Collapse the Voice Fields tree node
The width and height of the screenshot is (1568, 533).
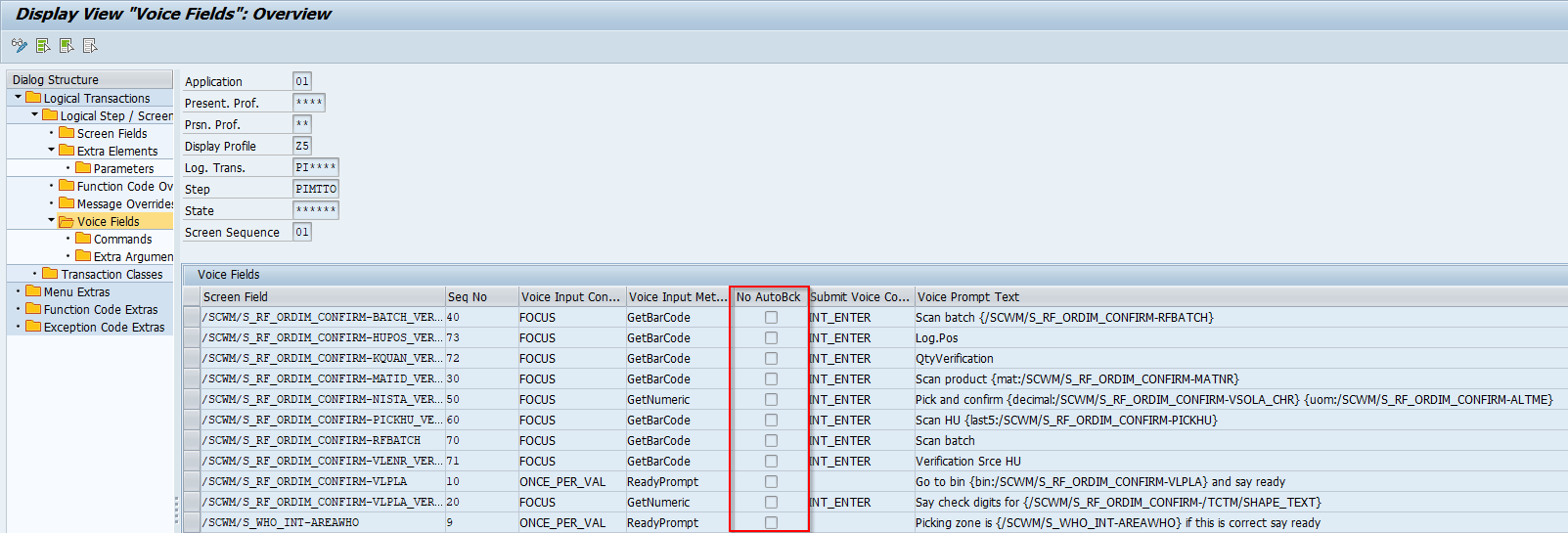[x=52, y=221]
